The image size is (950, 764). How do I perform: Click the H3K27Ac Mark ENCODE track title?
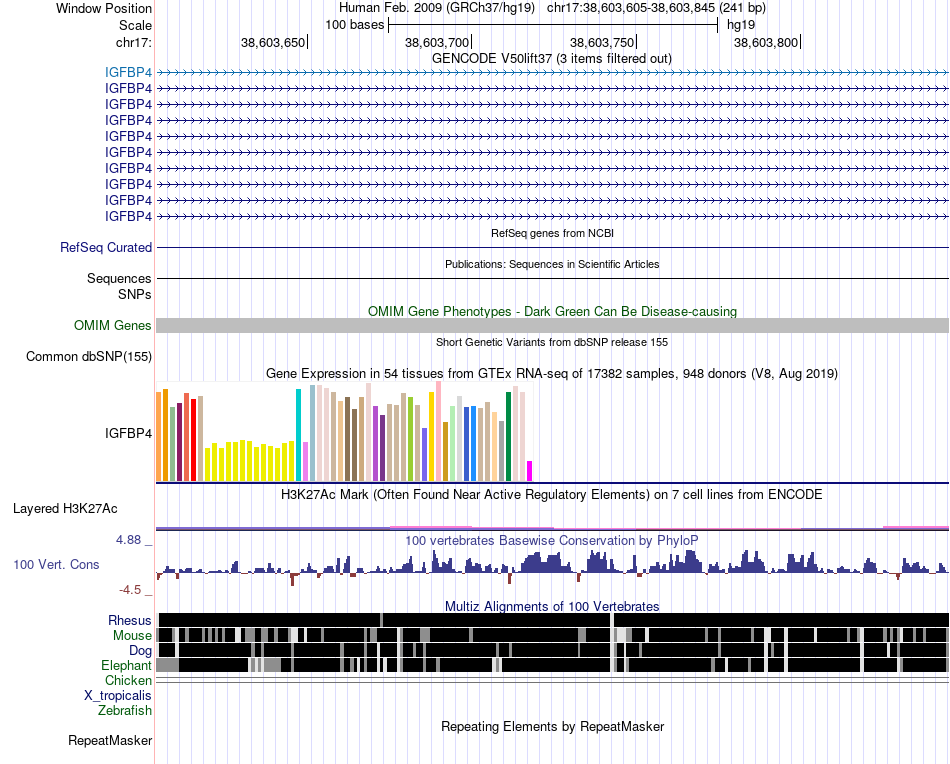coord(552,494)
